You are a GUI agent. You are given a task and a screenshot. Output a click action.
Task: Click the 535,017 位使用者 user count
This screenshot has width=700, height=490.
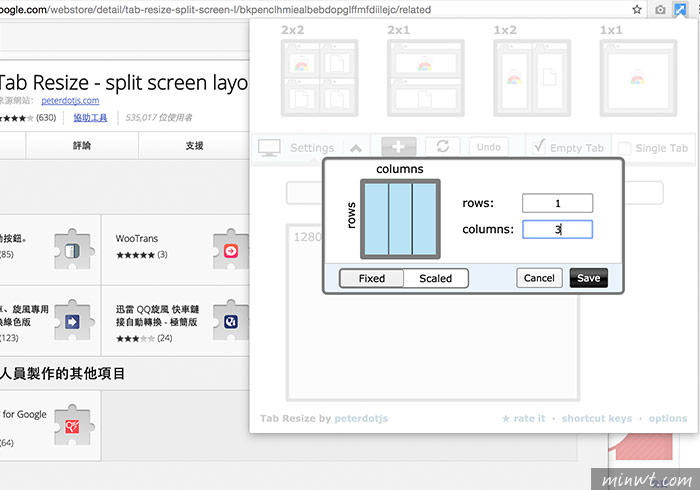158,117
